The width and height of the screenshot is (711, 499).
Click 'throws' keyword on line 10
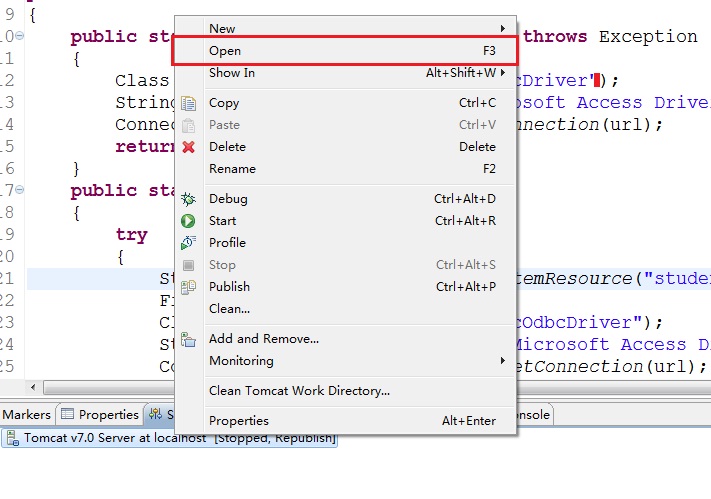point(555,36)
